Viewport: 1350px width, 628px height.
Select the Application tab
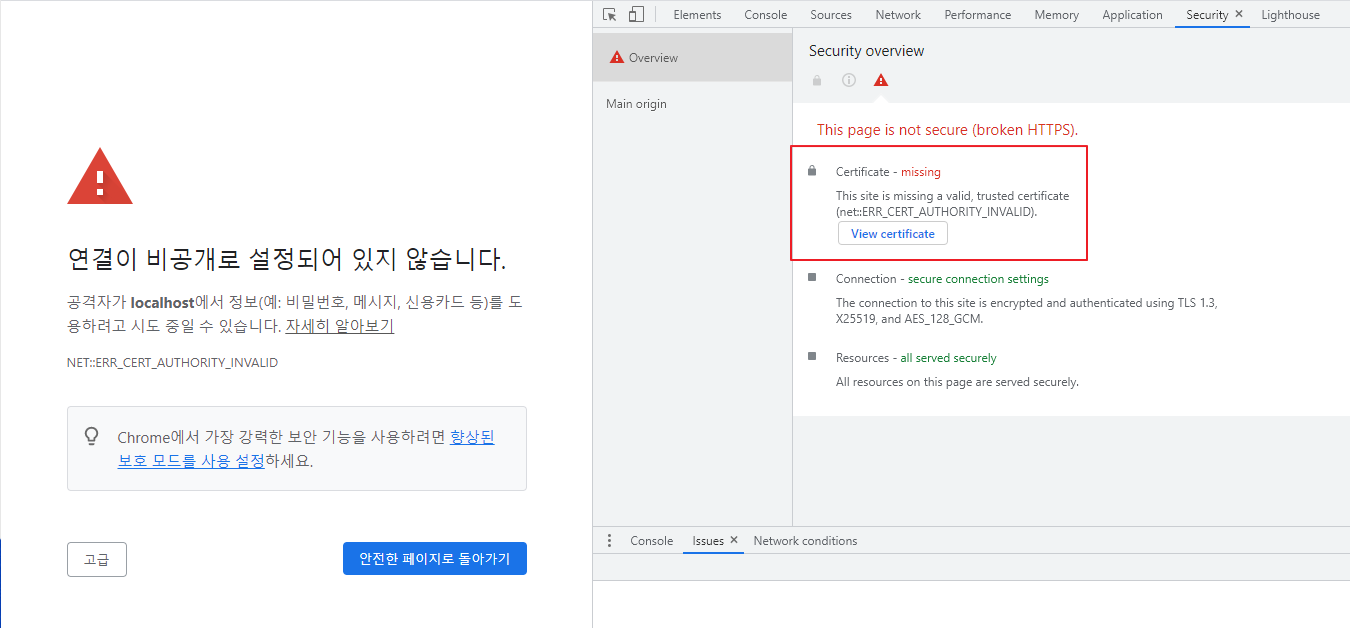point(1132,15)
